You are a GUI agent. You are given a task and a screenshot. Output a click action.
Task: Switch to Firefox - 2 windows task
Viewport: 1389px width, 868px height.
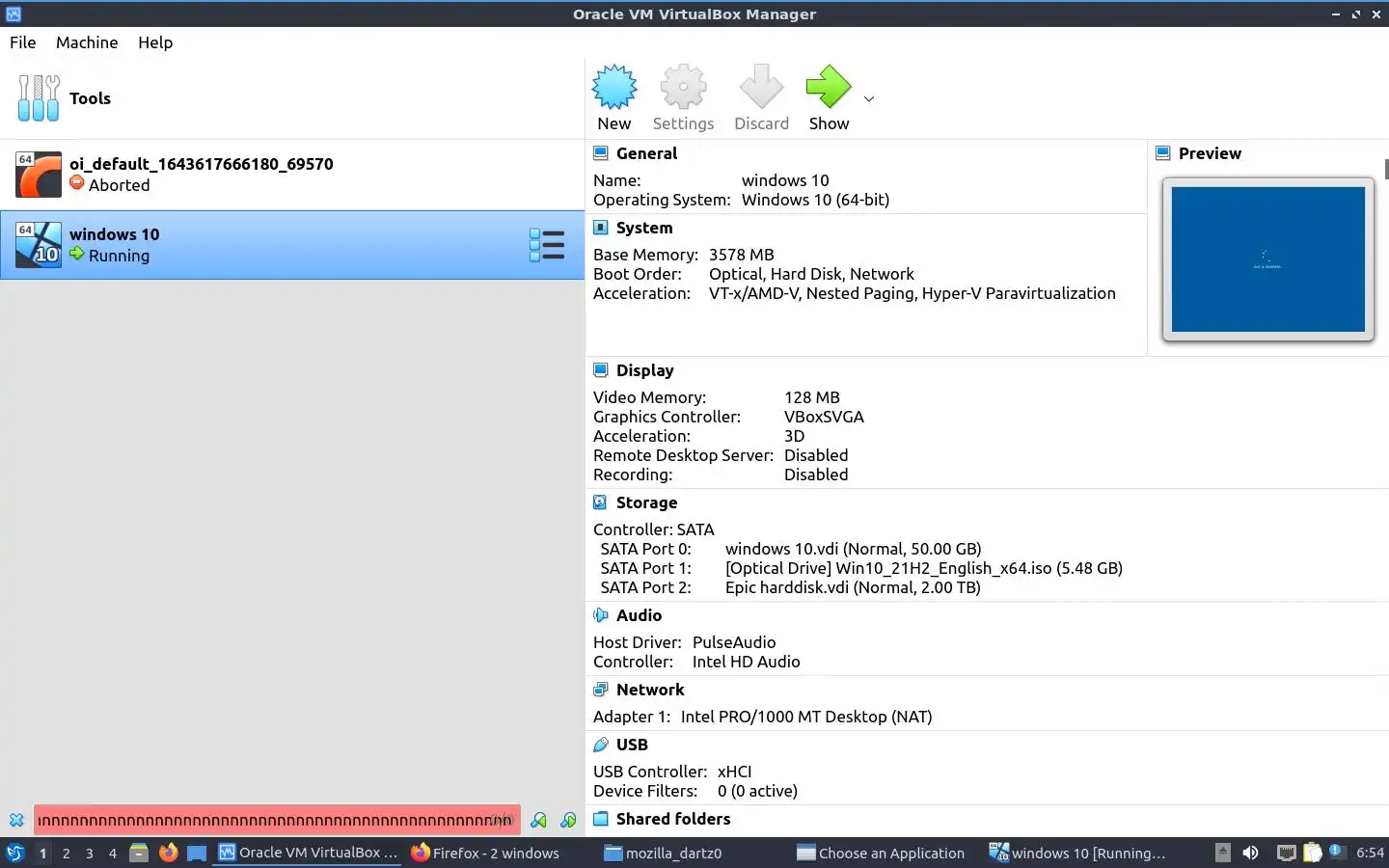[485, 853]
